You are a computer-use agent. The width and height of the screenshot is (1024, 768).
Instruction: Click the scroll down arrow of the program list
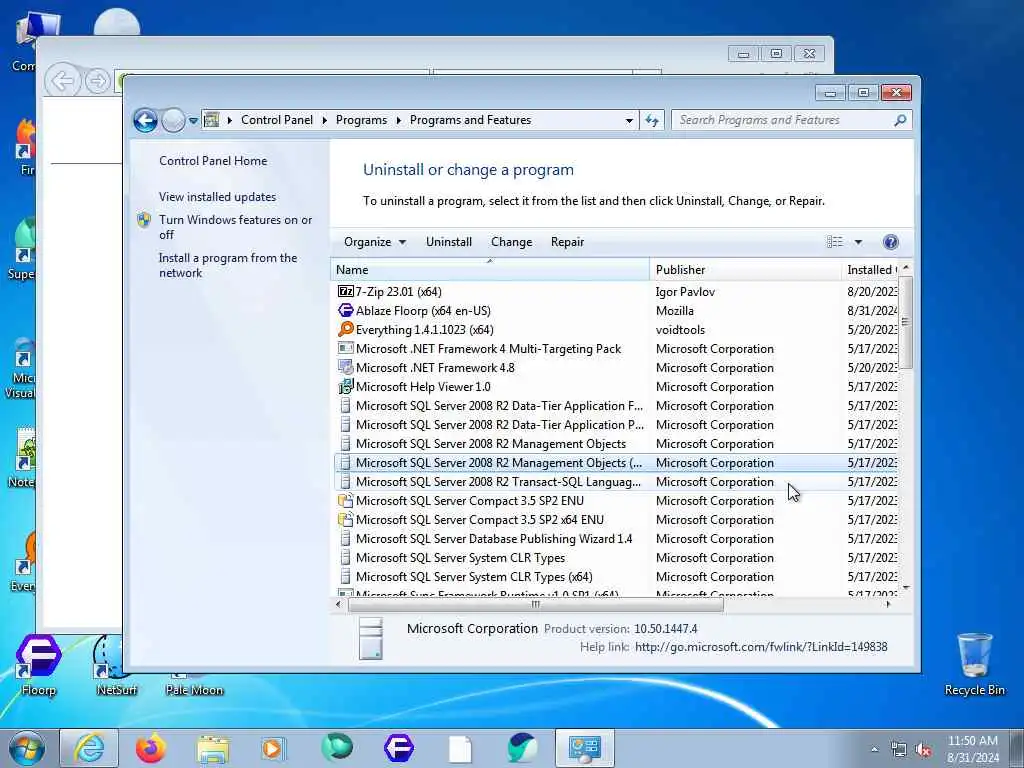[x=905, y=588]
